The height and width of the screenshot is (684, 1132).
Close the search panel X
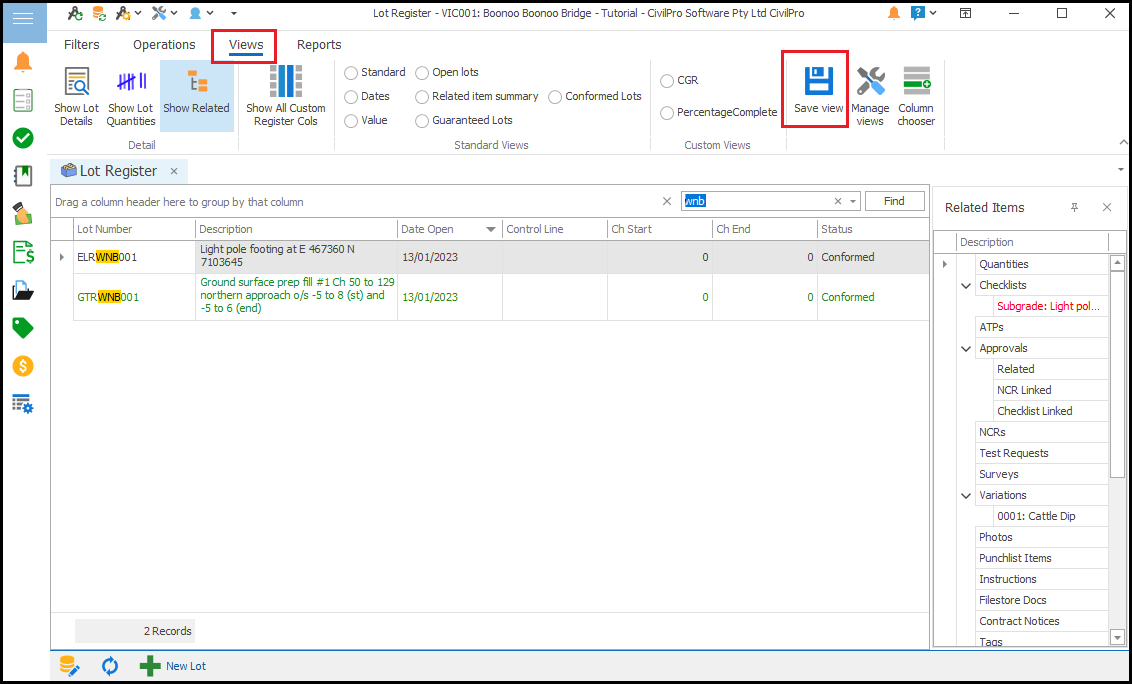click(667, 202)
